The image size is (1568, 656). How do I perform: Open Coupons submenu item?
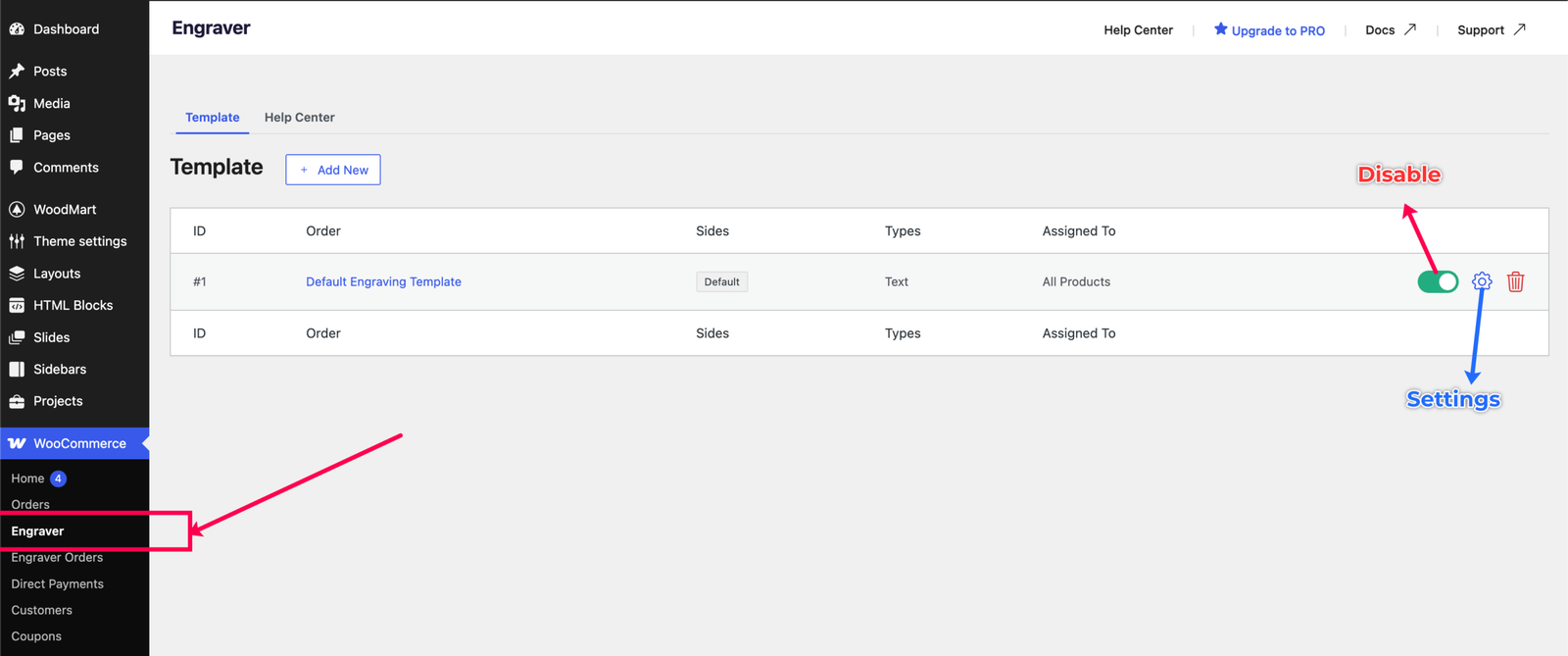[x=36, y=636]
